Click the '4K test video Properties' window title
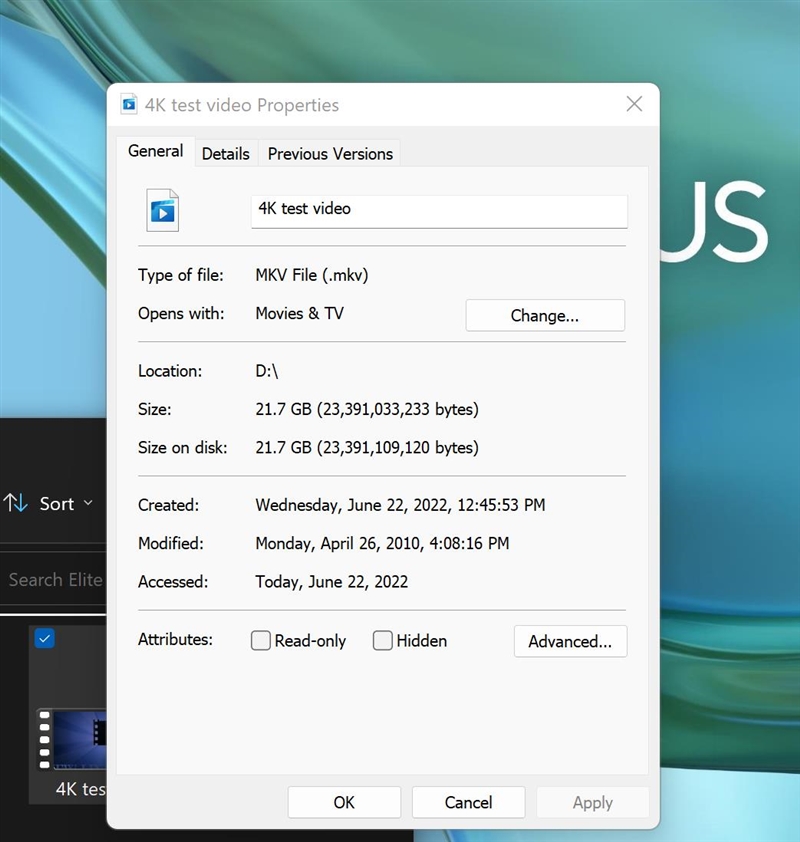The width and height of the screenshot is (800, 842). click(x=242, y=105)
